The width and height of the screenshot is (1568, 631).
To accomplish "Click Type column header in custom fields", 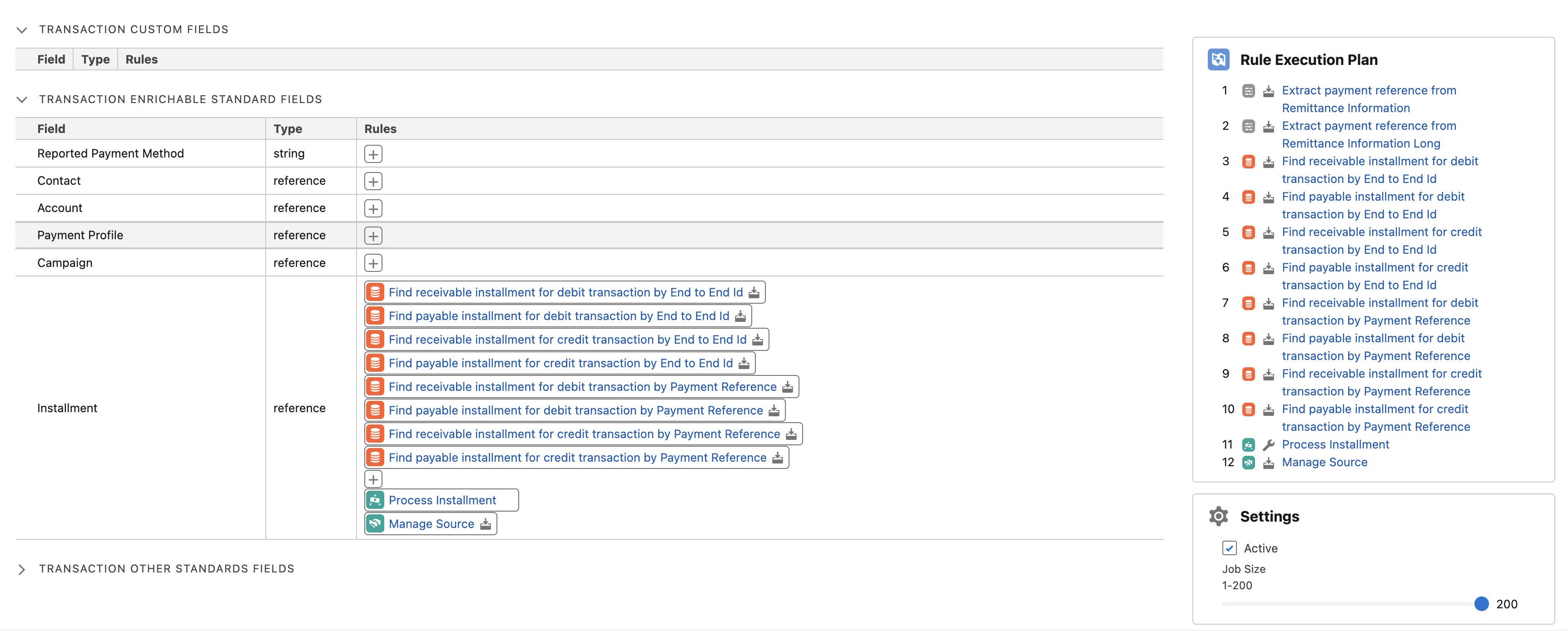I will [x=95, y=59].
